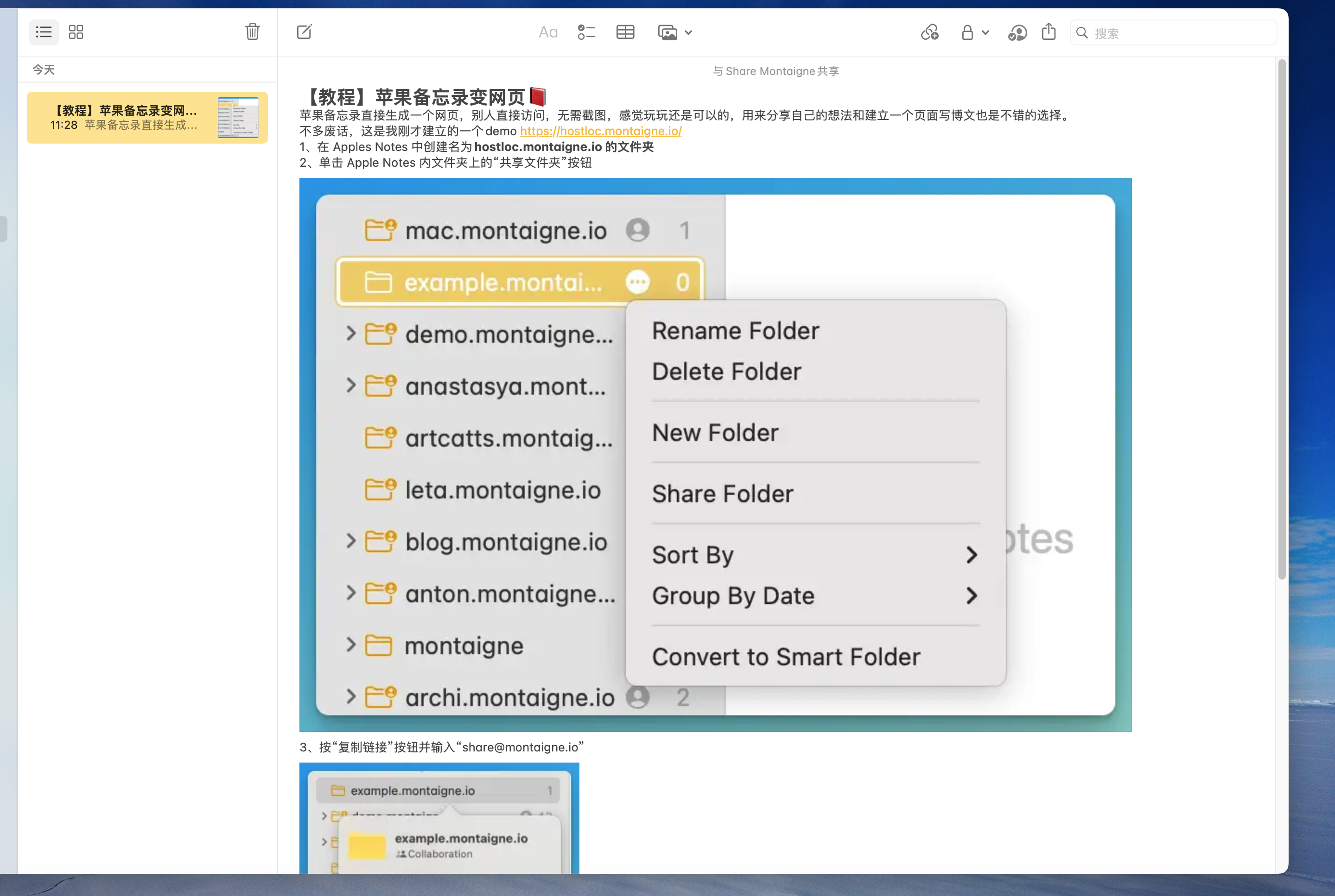Delete the selected note with trash icon
The width and height of the screenshot is (1335, 896).
coord(252,32)
